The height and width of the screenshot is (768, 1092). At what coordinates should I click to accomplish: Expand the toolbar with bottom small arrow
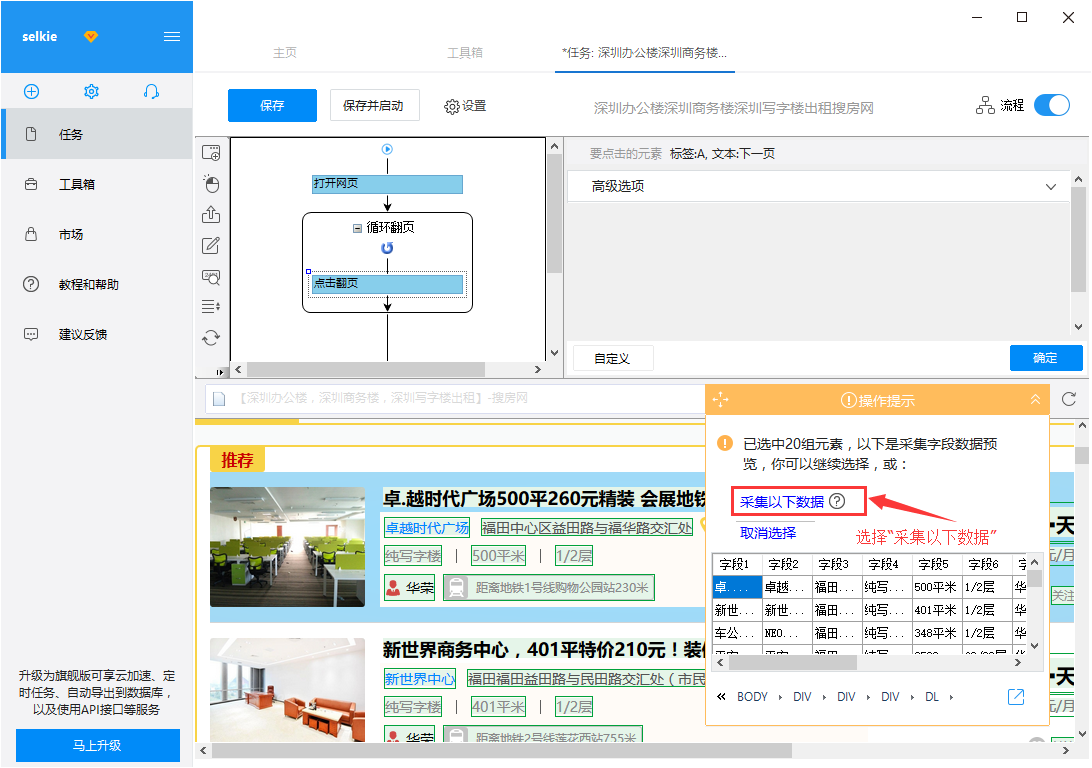(220, 373)
